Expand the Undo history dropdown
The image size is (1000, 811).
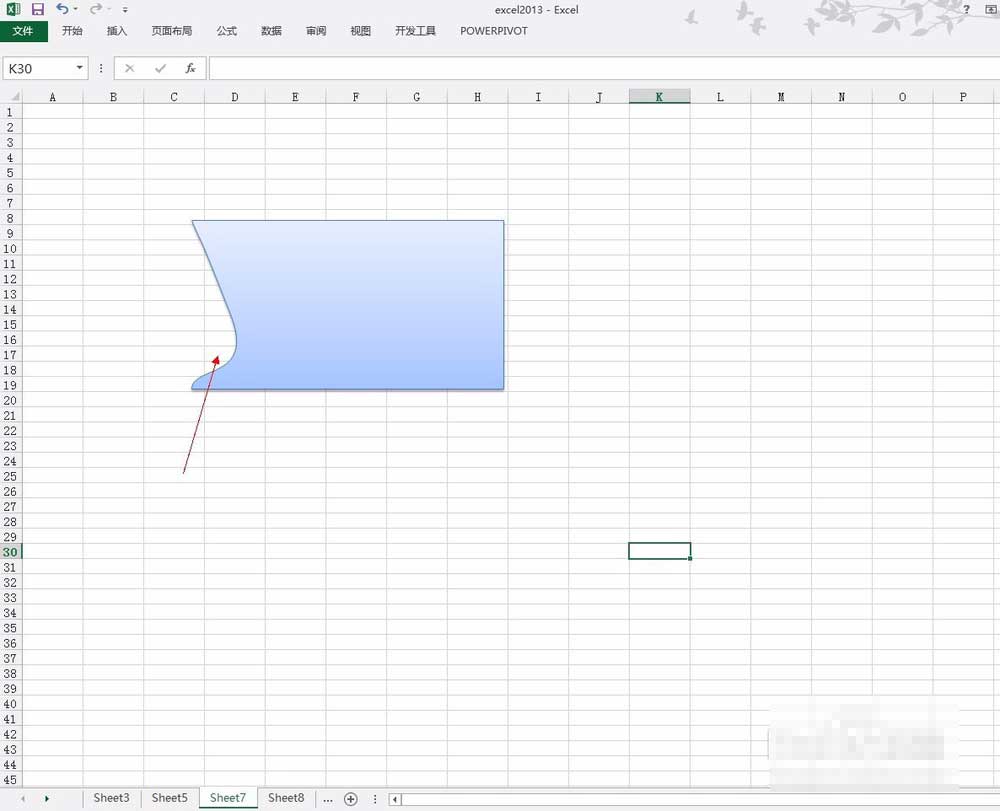pyautogui.click(x=75, y=10)
